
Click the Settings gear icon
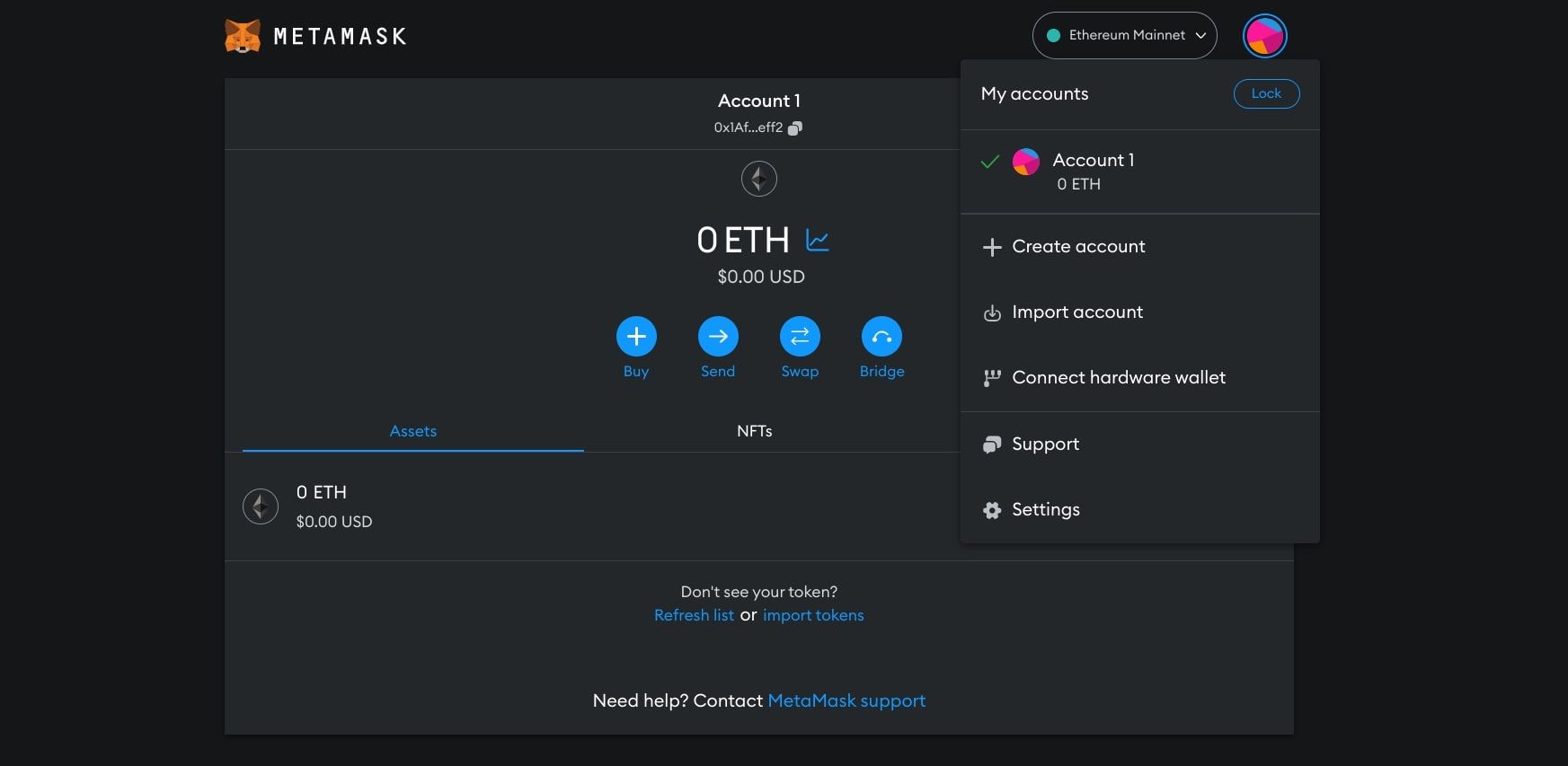[992, 510]
